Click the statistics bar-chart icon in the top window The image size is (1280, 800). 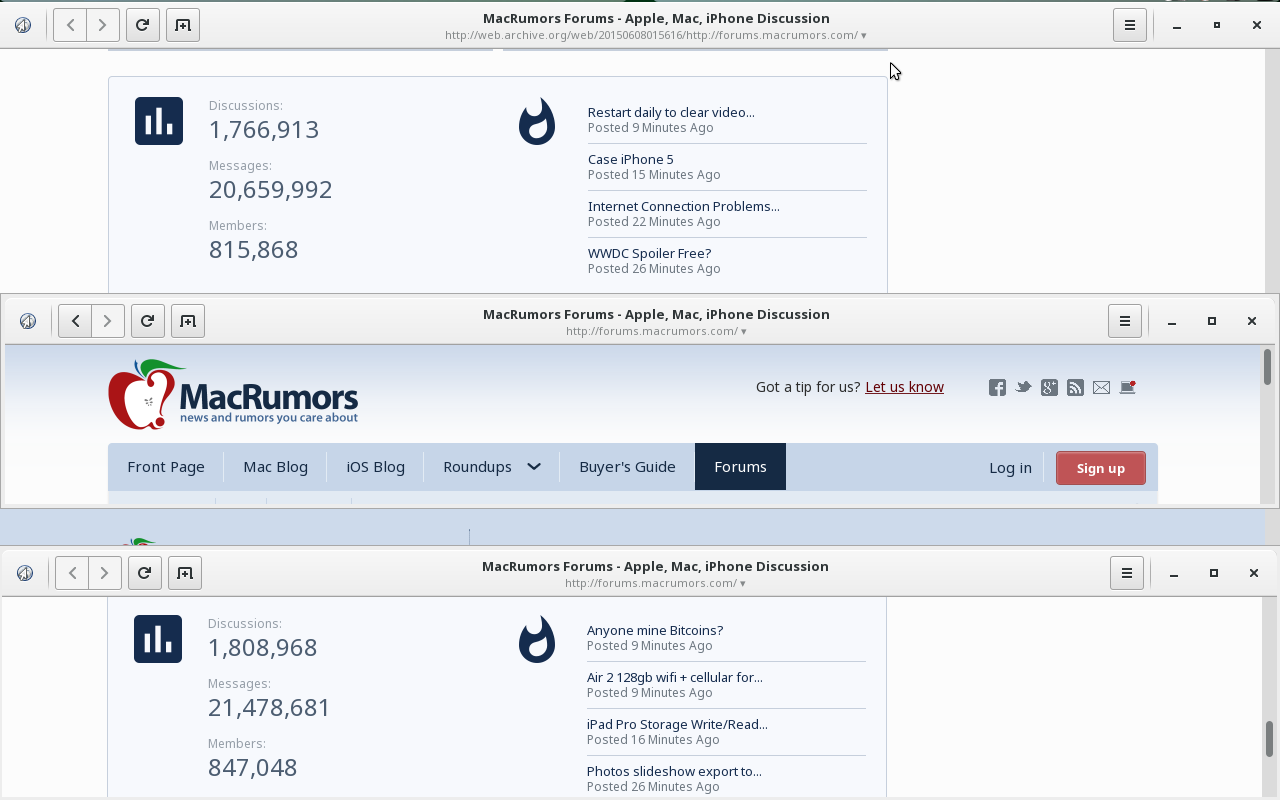pyautogui.click(x=159, y=121)
